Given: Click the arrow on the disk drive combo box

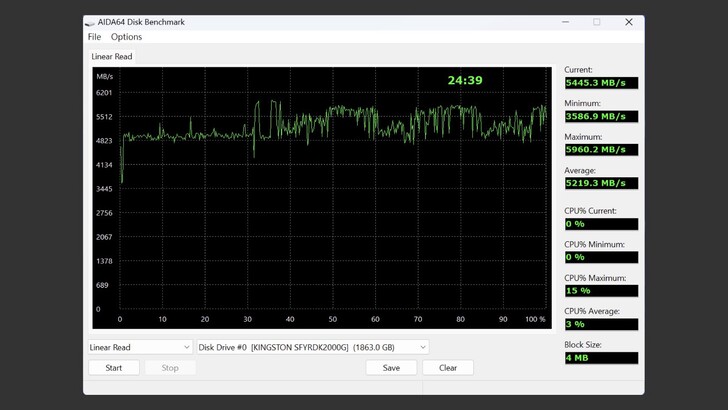Looking at the screenshot, I should (422, 347).
